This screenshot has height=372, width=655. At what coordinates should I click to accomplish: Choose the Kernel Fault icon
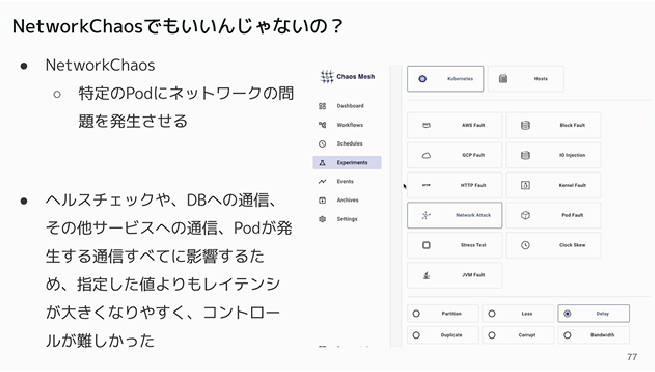pyautogui.click(x=526, y=185)
